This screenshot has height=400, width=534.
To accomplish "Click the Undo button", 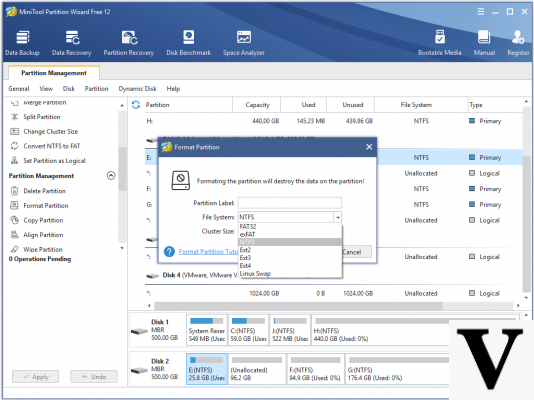I will click(x=94, y=377).
